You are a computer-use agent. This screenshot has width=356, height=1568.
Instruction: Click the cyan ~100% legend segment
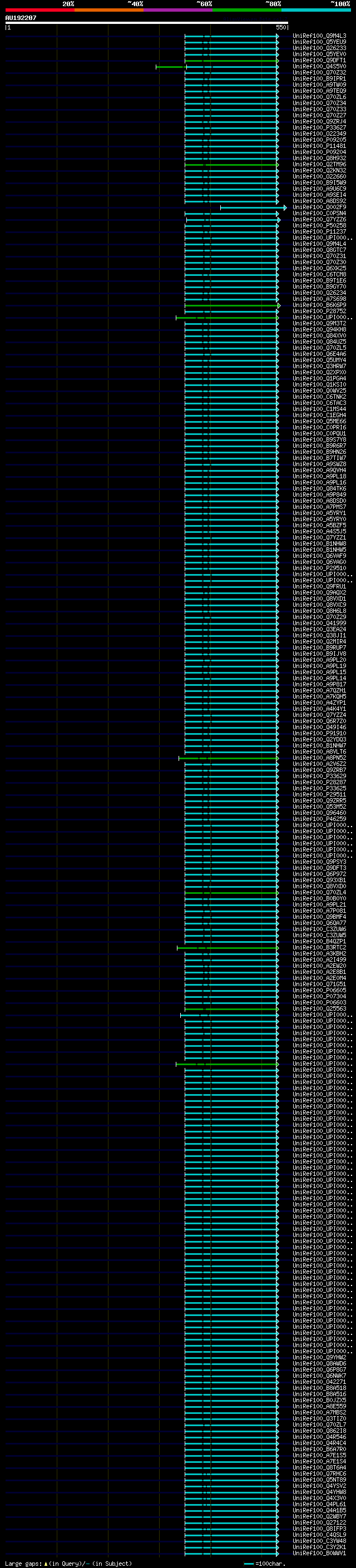coord(316,10)
